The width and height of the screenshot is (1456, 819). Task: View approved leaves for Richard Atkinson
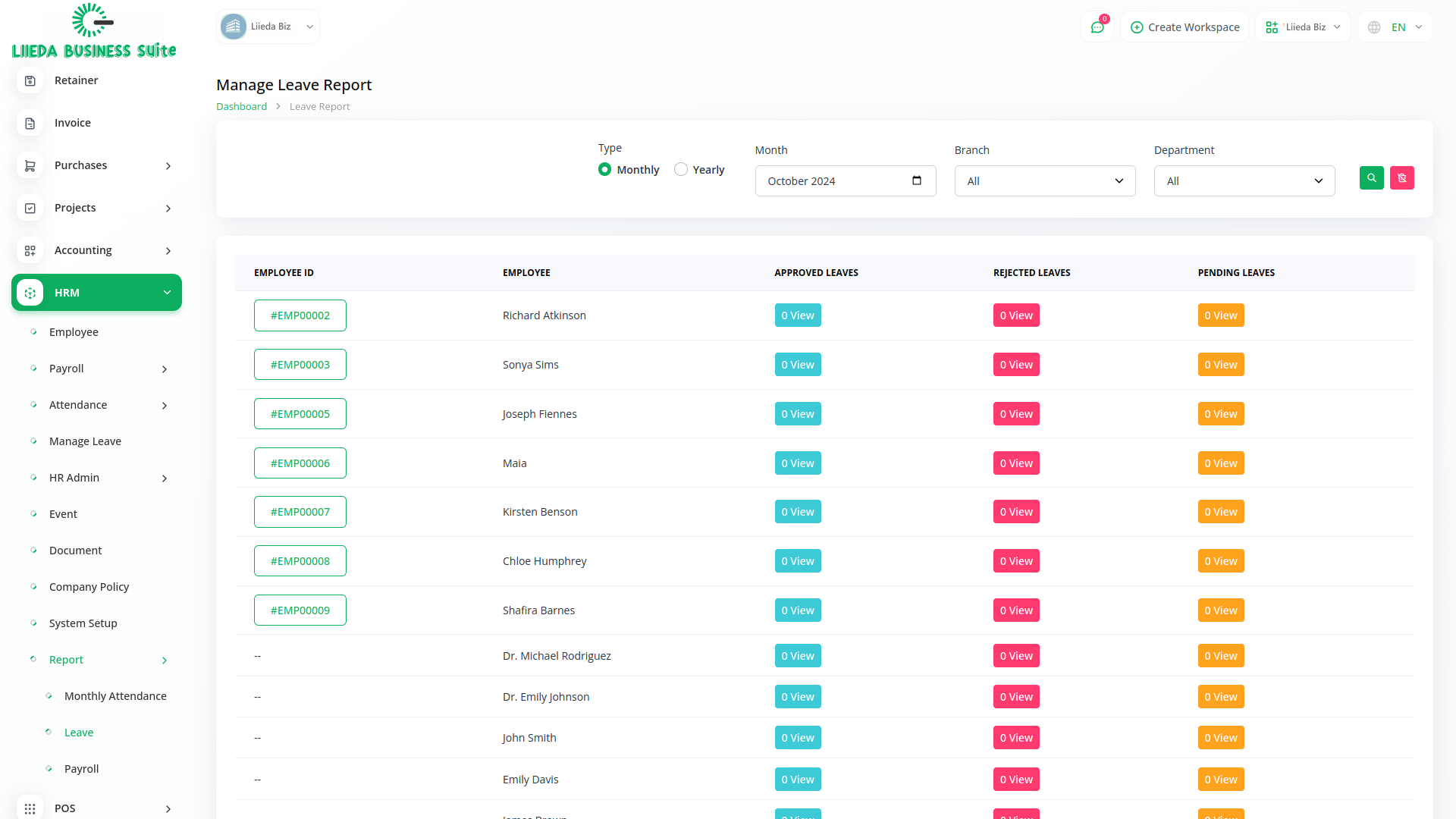coord(797,315)
